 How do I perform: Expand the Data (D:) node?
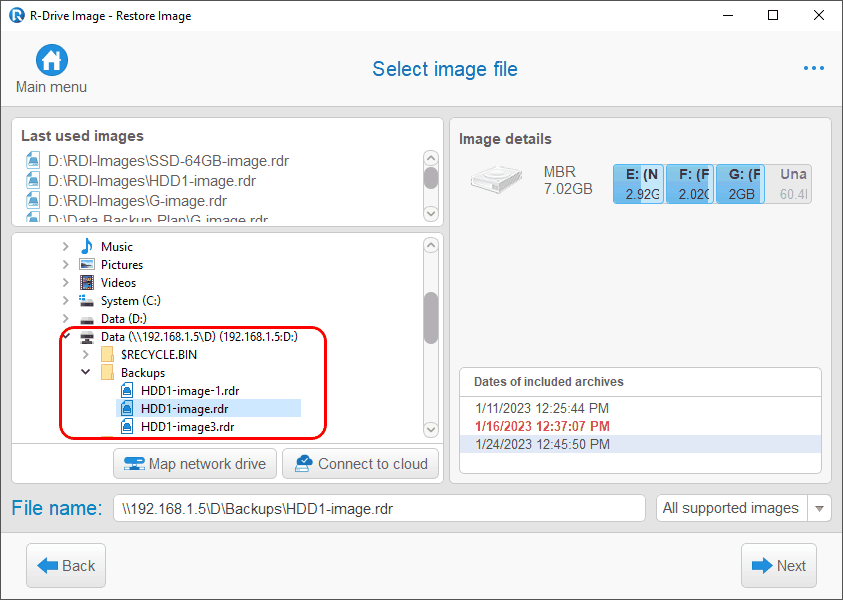click(x=66, y=319)
